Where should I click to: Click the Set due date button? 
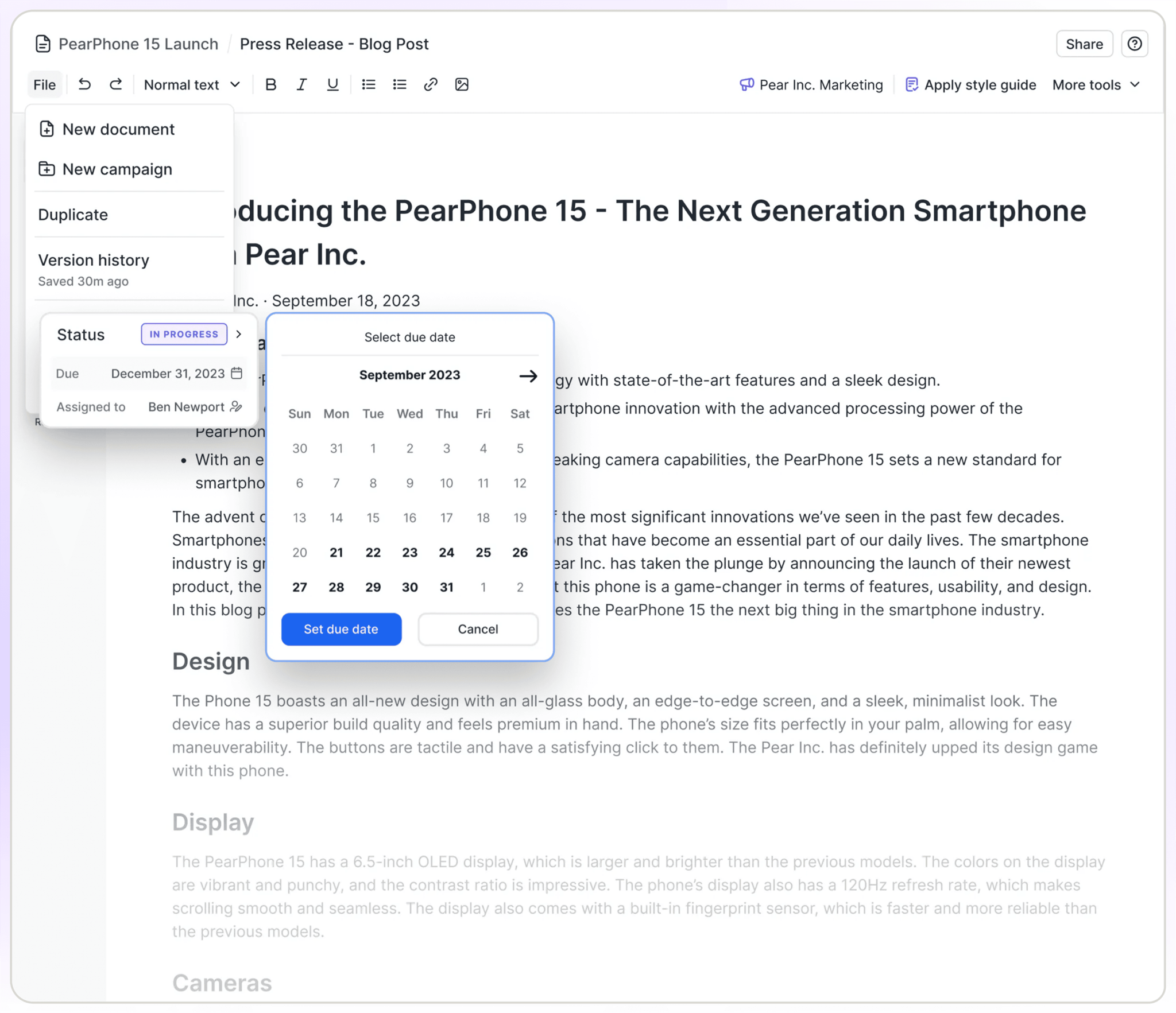click(340, 628)
